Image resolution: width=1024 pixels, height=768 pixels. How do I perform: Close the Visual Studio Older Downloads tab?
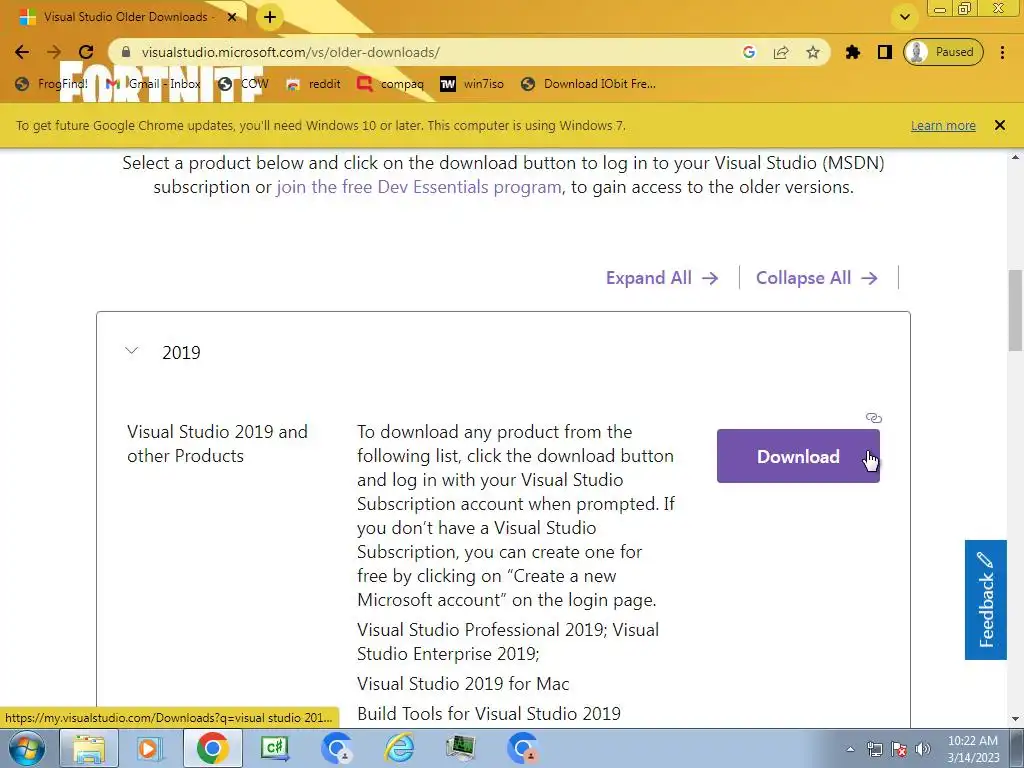[232, 17]
